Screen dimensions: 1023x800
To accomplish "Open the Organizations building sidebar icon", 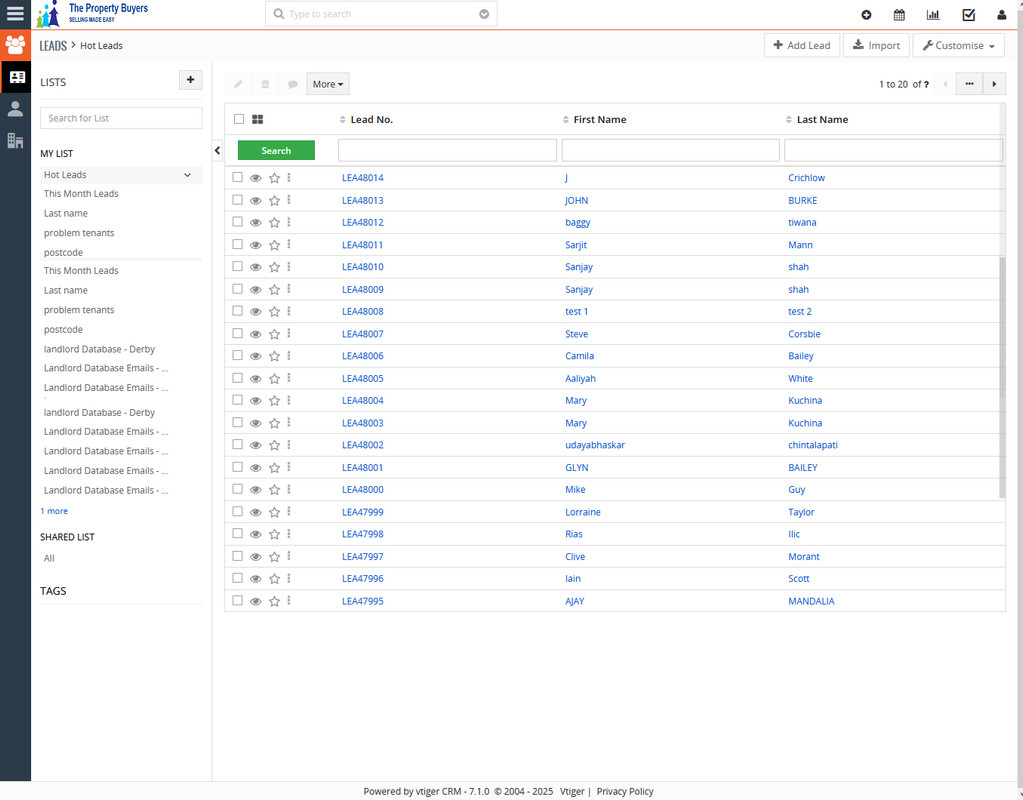I will click(15, 141).
